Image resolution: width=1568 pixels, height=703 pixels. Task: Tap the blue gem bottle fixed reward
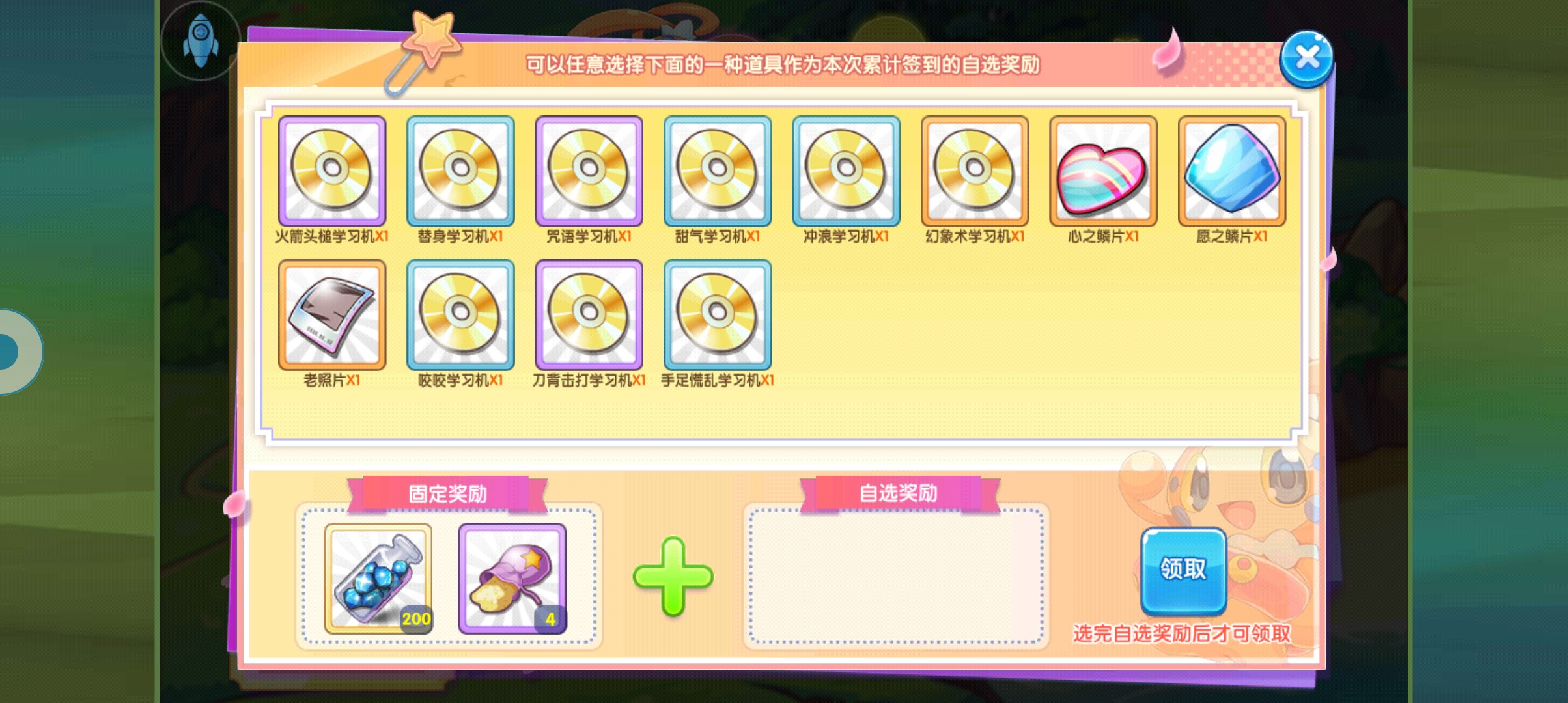tap(378, 579)
